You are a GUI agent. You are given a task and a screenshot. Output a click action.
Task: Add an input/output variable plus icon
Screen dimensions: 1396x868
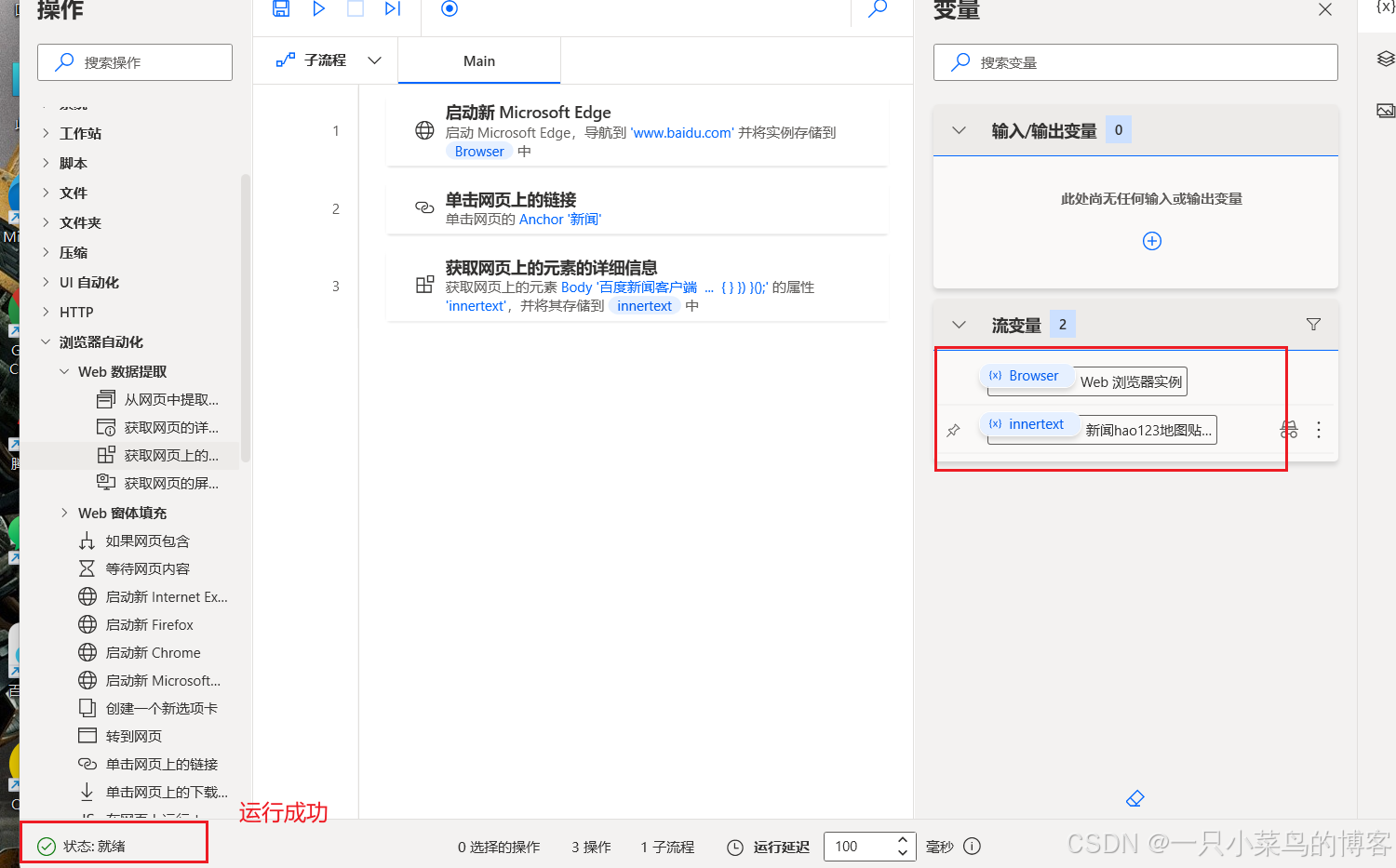click(1152, 241)
